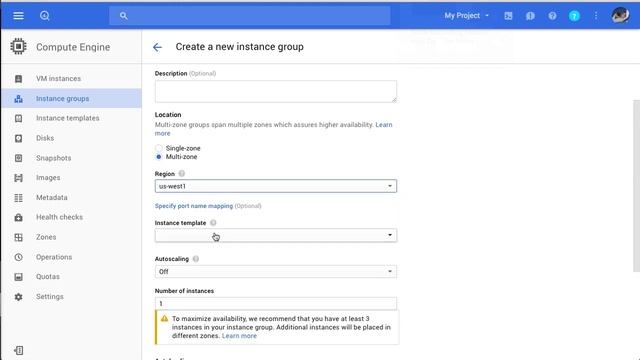Go back using the back arrow
This screenshot has height=360, width=640.
coord(157,47)
